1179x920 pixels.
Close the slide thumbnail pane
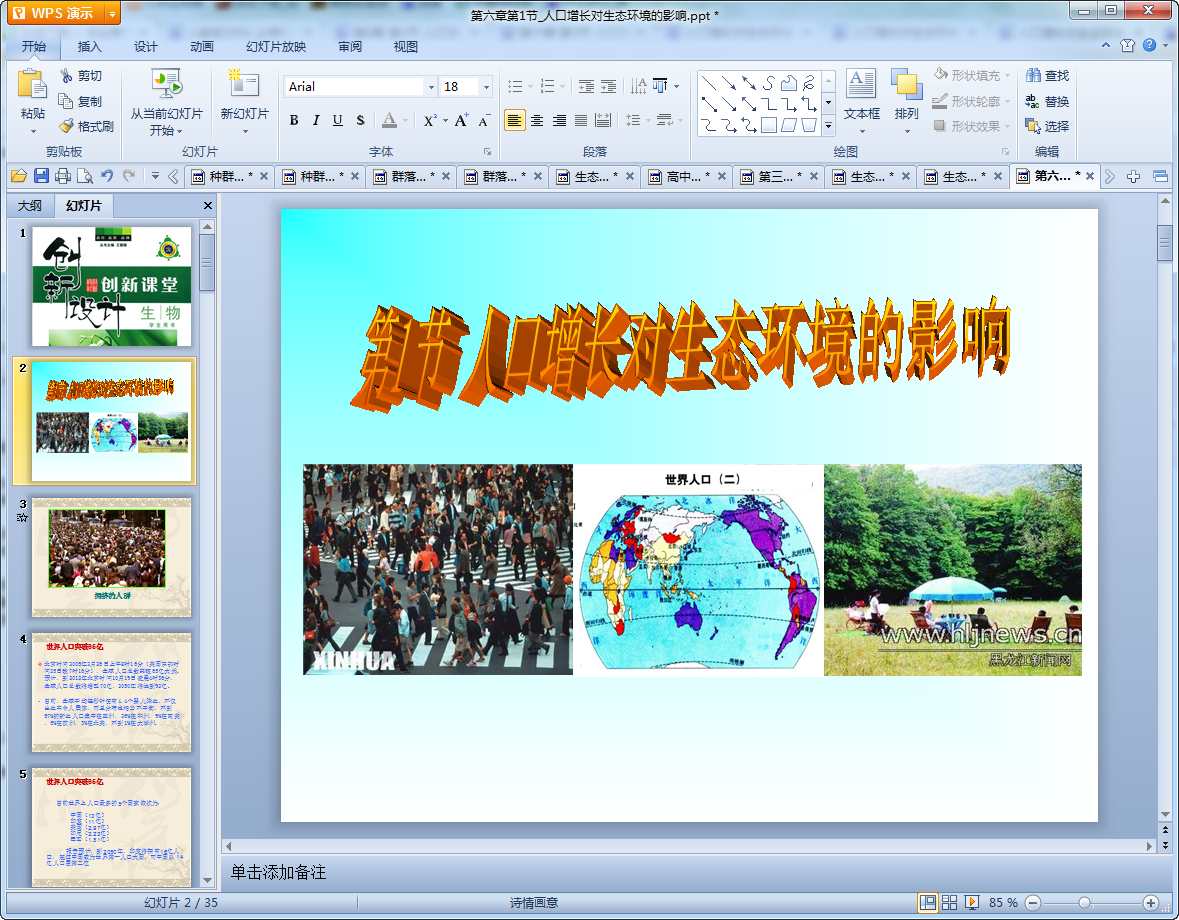point(208,205)
